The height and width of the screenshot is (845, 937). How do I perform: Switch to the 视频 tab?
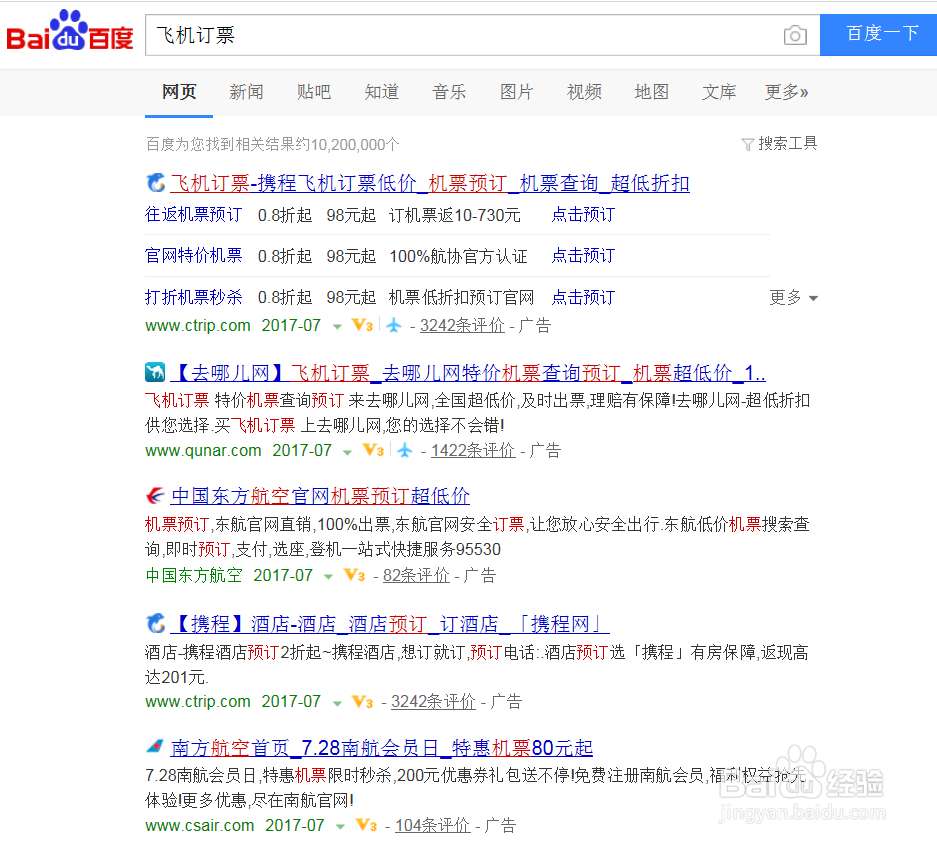pyautogui.click(x=584, y=91)
